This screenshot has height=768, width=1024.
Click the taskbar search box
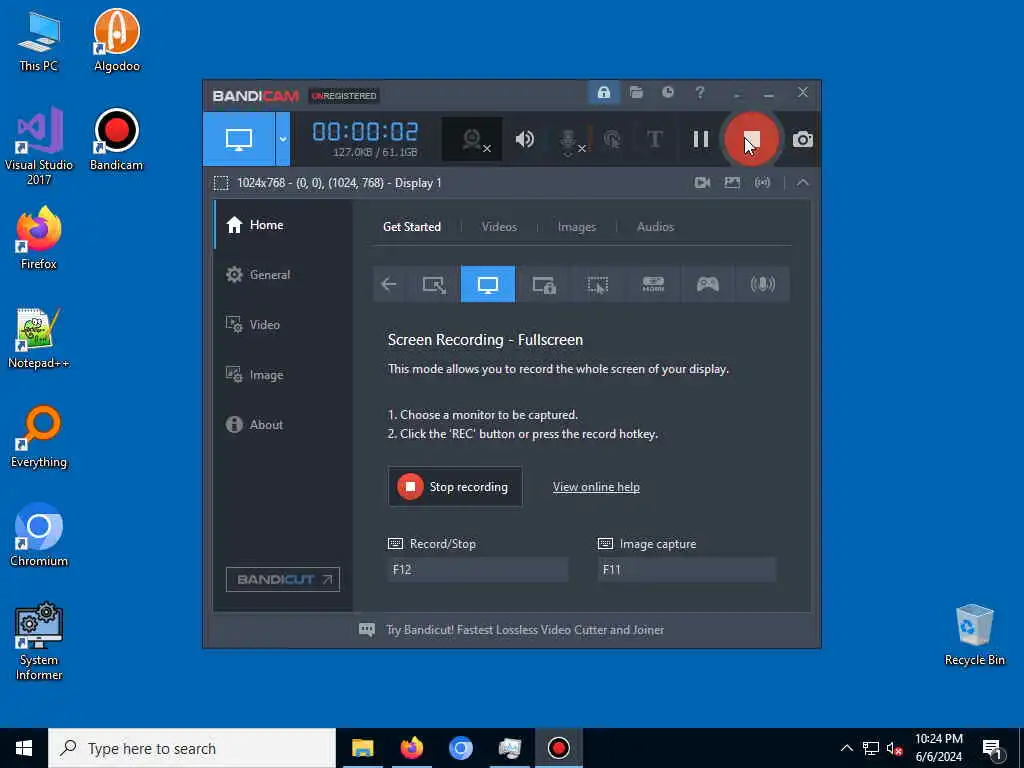(192, 748)
